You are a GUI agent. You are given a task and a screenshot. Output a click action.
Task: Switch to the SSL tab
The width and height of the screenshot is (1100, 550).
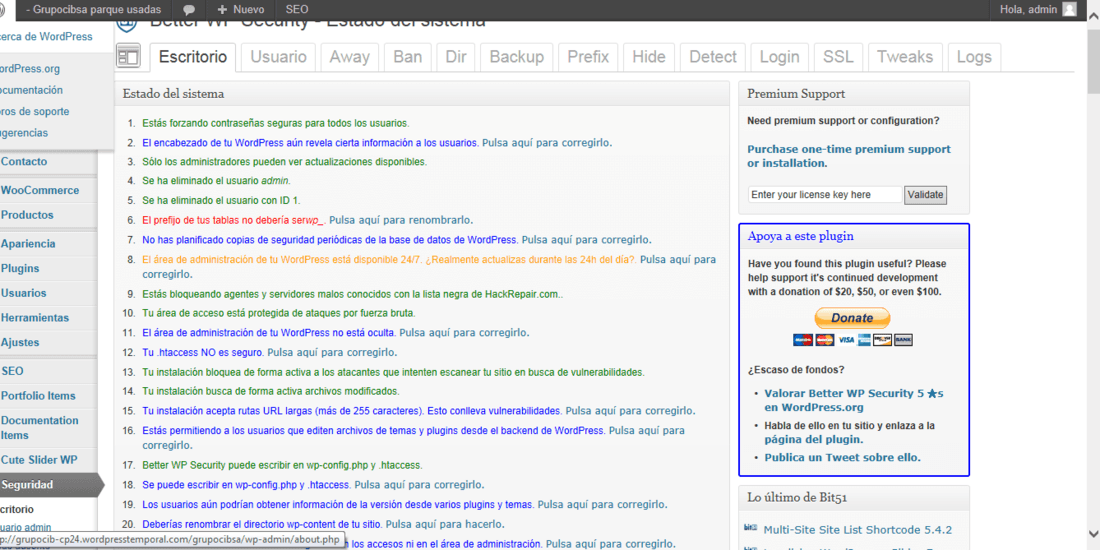838,57
